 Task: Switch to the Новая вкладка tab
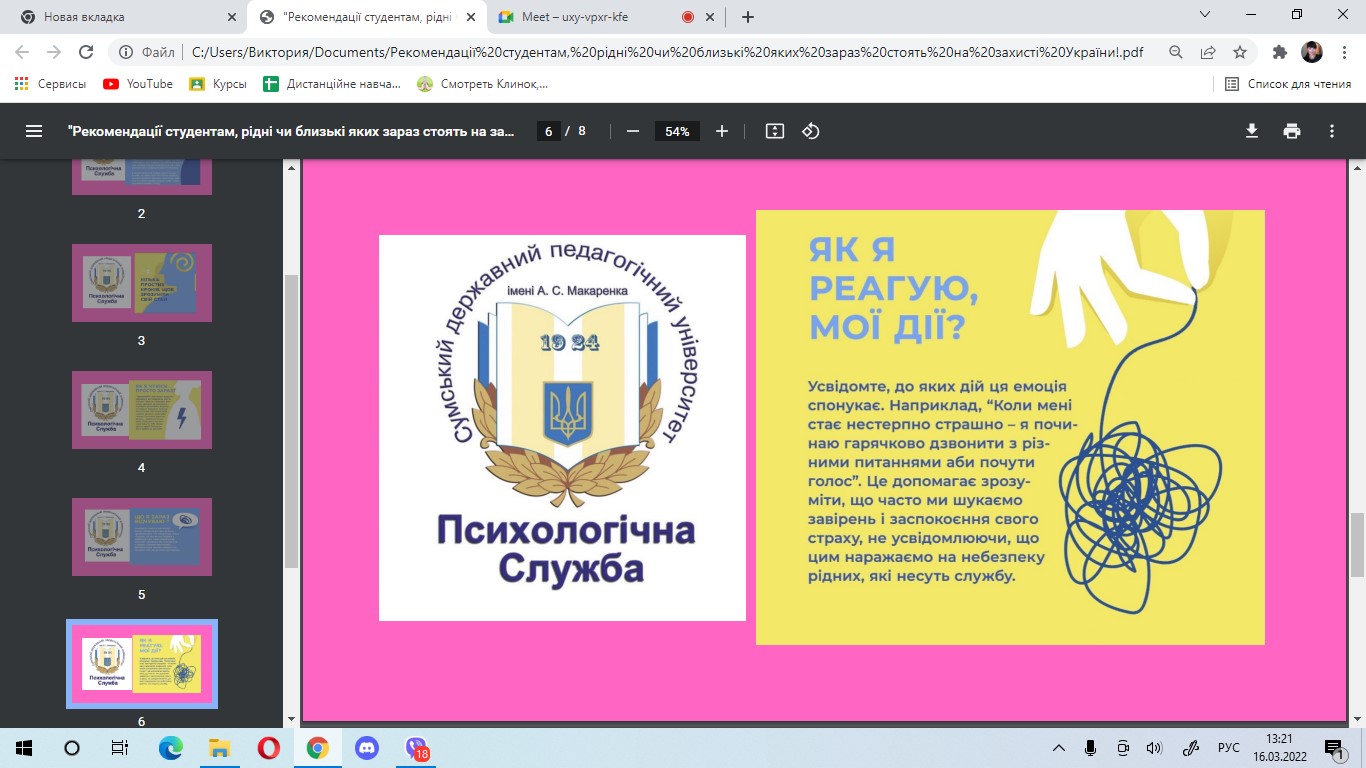point(127,17)
